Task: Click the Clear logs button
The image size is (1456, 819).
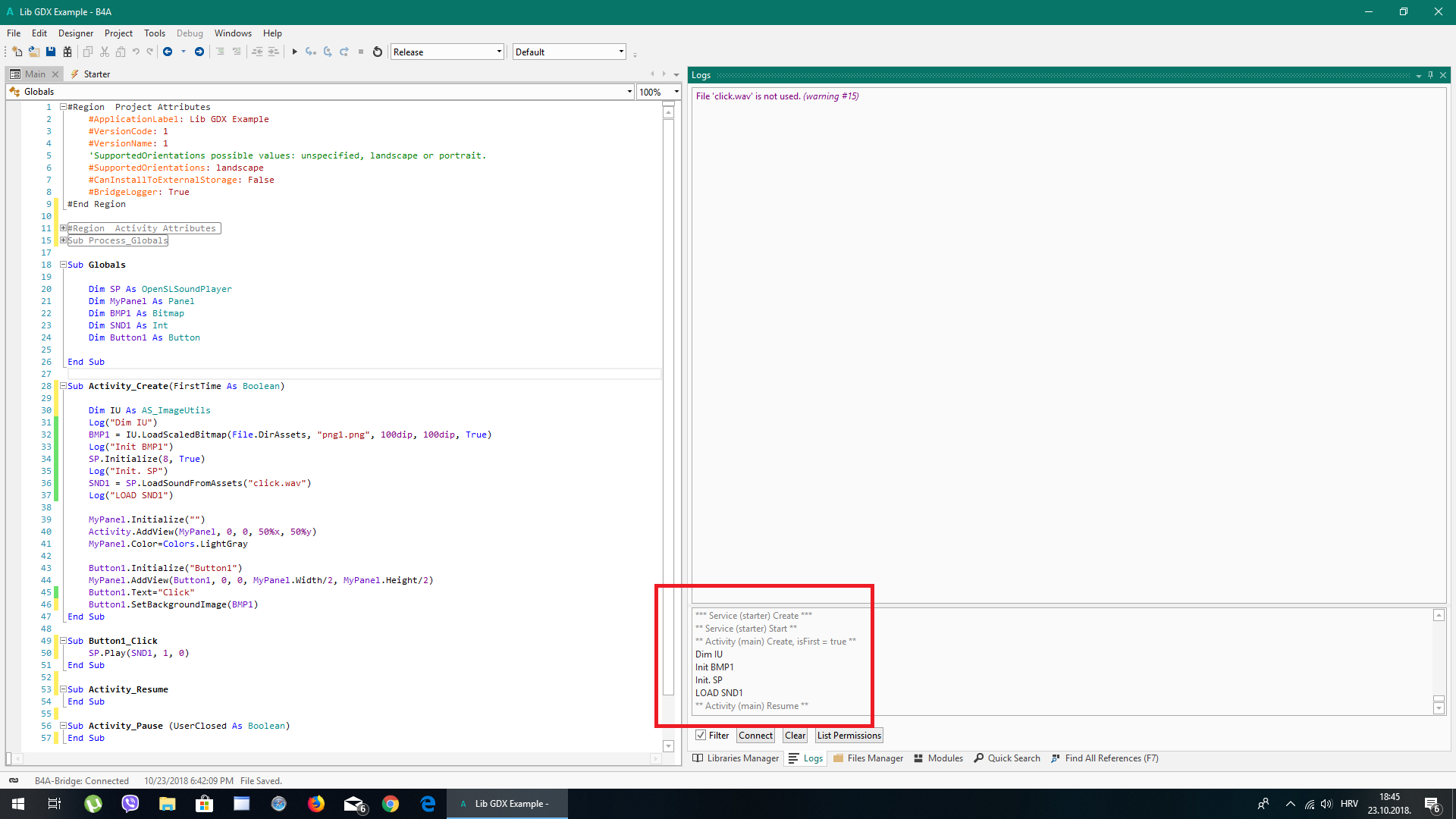Action: click(x=795, y=735)
